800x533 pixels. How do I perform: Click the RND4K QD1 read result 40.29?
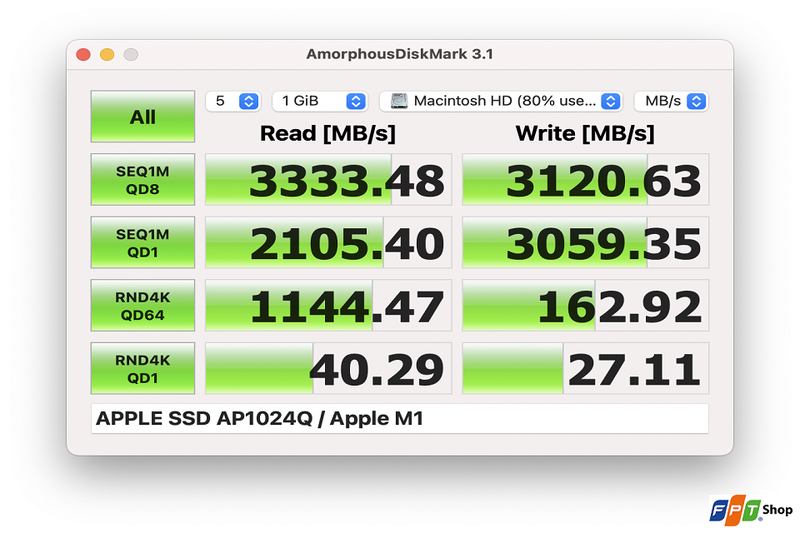point(329,368)
